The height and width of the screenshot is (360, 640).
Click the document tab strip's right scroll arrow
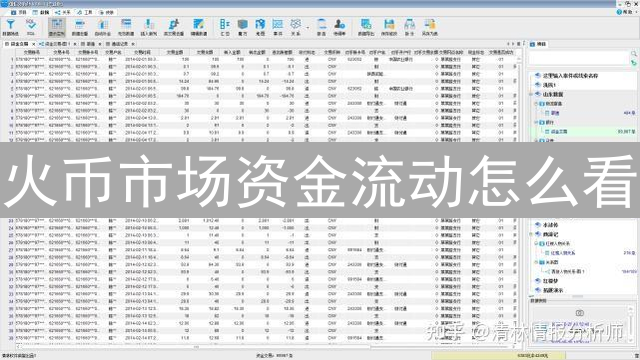(513, 44)
